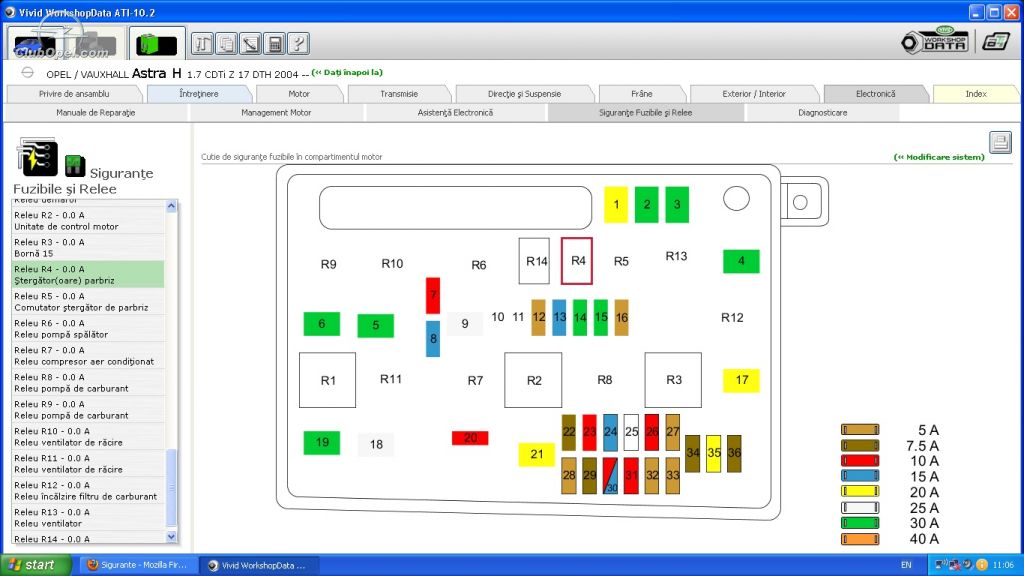Click relay R1 box in diagram
The width and height of the screenshot is (1024, 576).
point(328,380)
